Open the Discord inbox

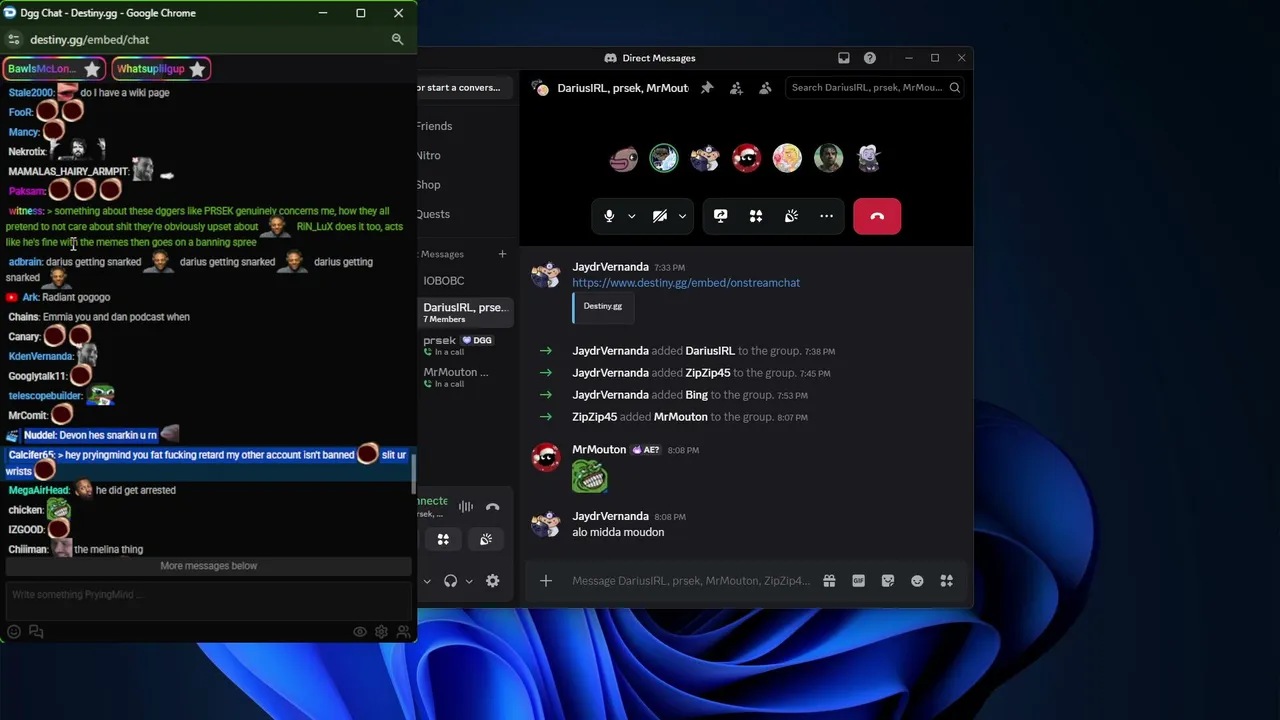coord(843,58)
